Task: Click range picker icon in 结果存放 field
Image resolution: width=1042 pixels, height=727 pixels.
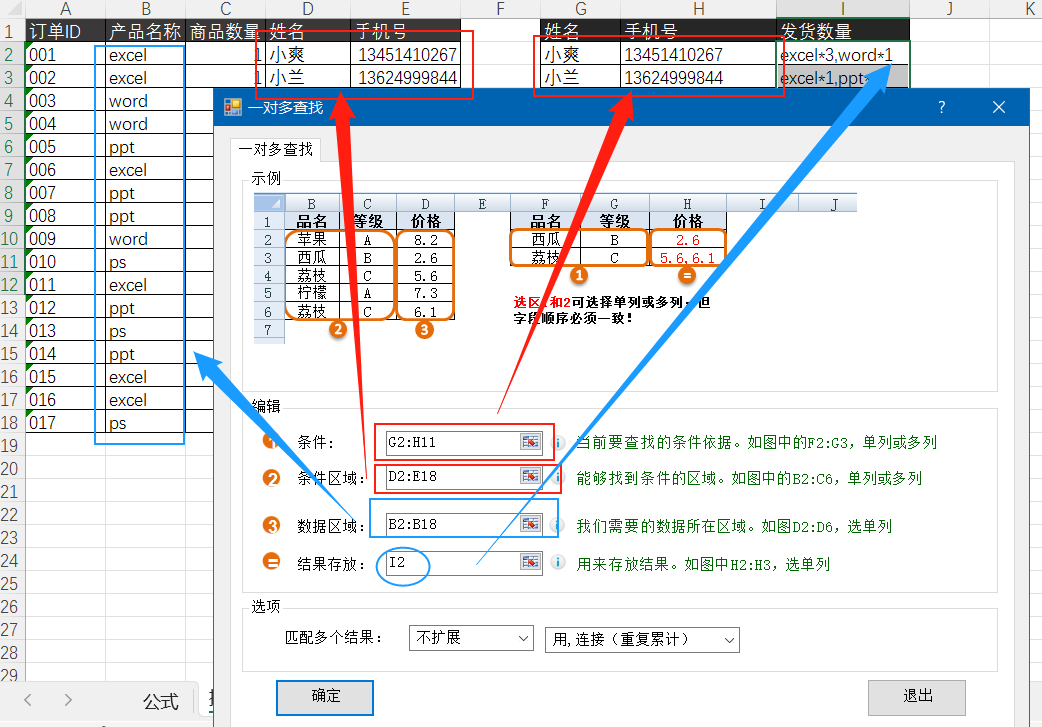Action: coord(530,562)
